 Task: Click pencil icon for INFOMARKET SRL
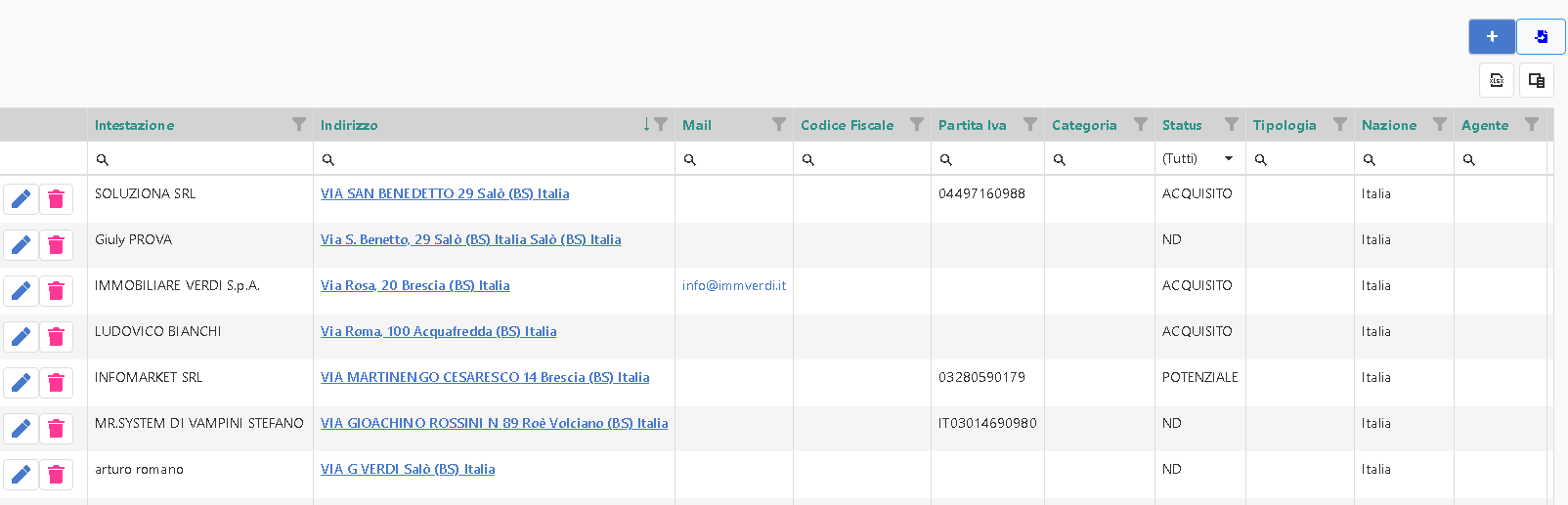(x=21, y=383)
